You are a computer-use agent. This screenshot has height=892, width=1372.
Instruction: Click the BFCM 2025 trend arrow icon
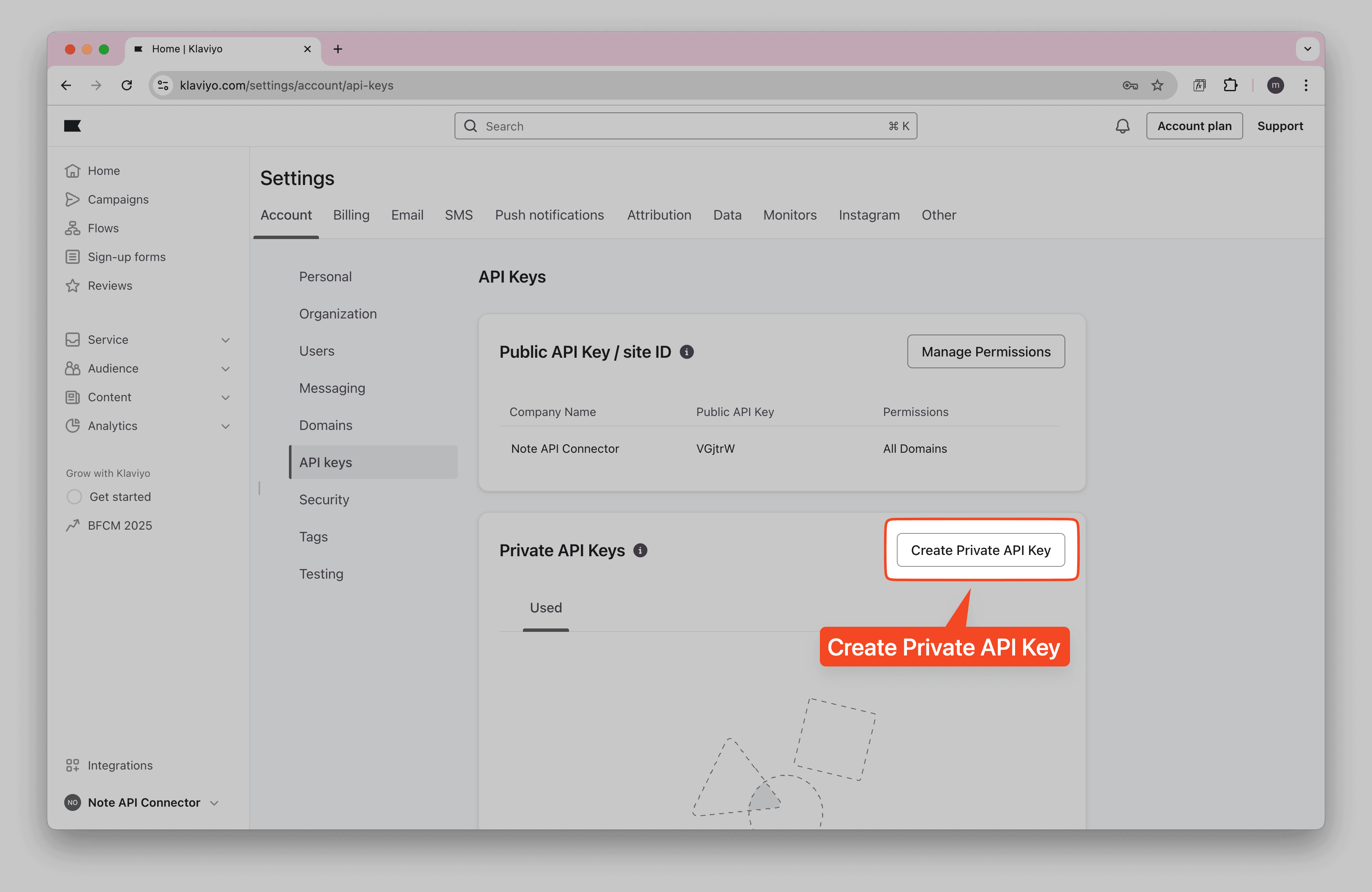[73, 525]
